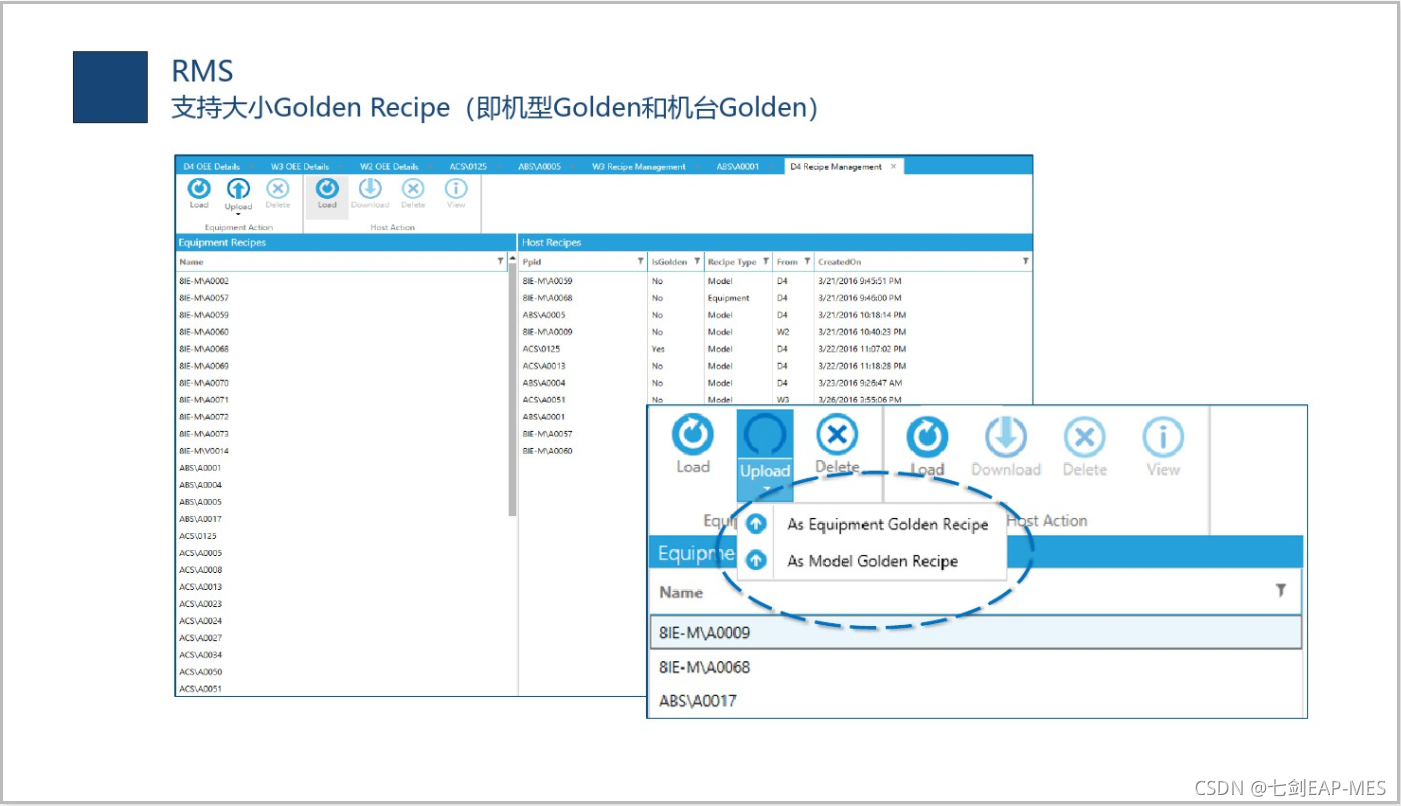Screen dimensions: 1401x806
Task: Click the Upload icon in the main window toolbar
Action: (x=238, y=188)
